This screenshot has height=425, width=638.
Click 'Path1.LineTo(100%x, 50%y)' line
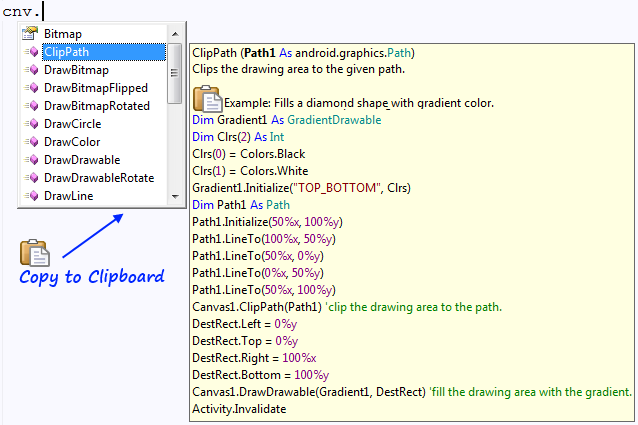click(x=264, y=239)
